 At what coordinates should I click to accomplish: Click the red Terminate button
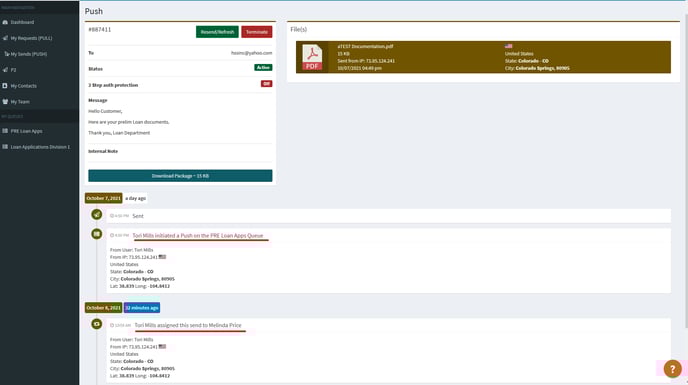pos(257,32)
